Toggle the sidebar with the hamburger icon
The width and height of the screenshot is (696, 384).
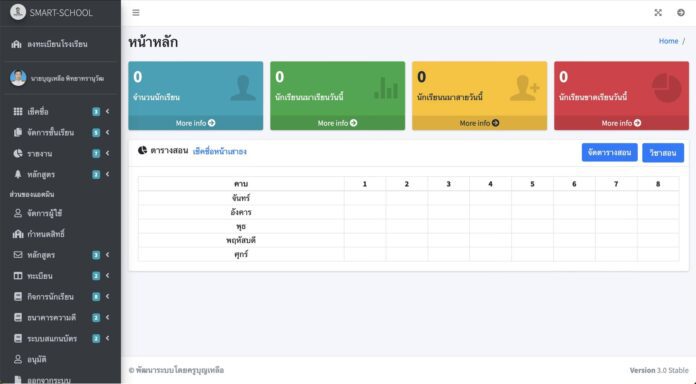(136, 12)
